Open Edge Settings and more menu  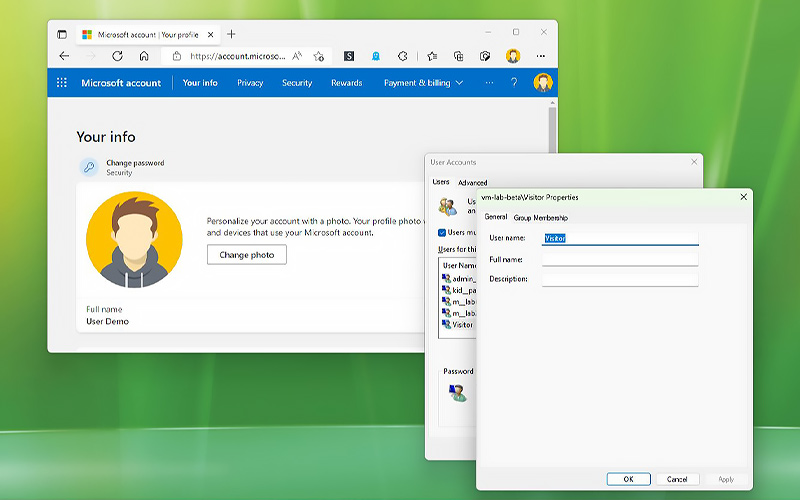(x=541, y=56)
